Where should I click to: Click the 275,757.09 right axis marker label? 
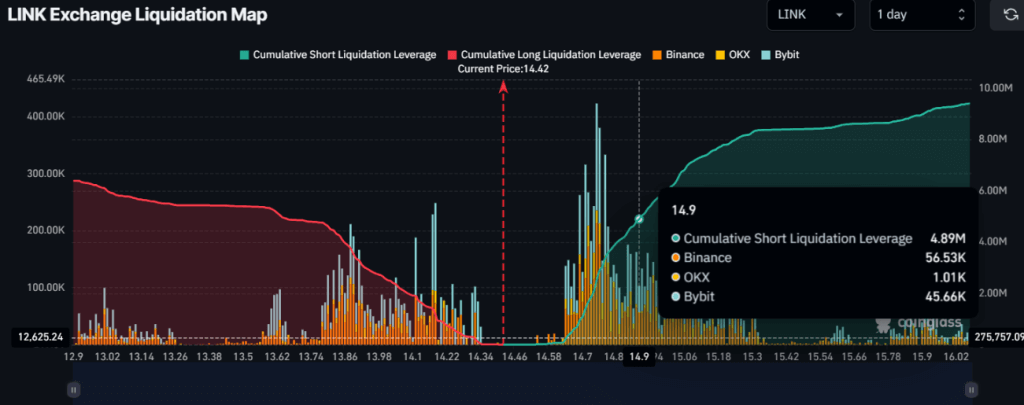[997, 337]
